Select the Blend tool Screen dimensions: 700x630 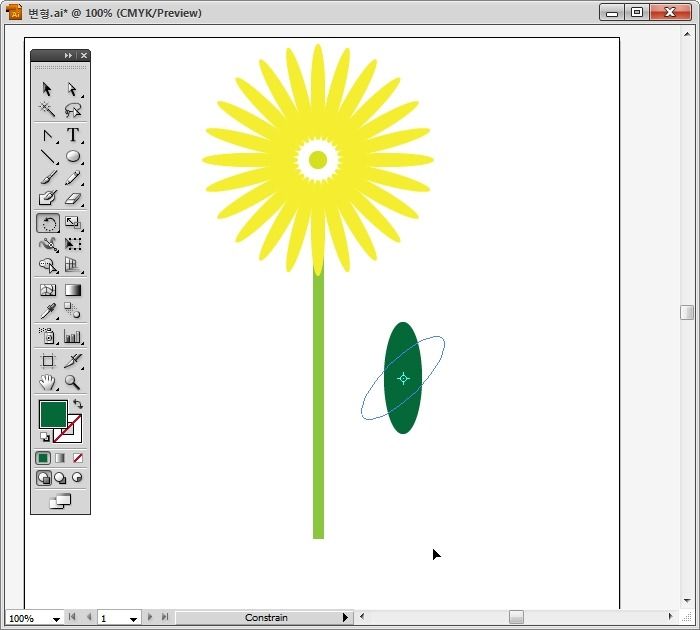coord(72,311)
